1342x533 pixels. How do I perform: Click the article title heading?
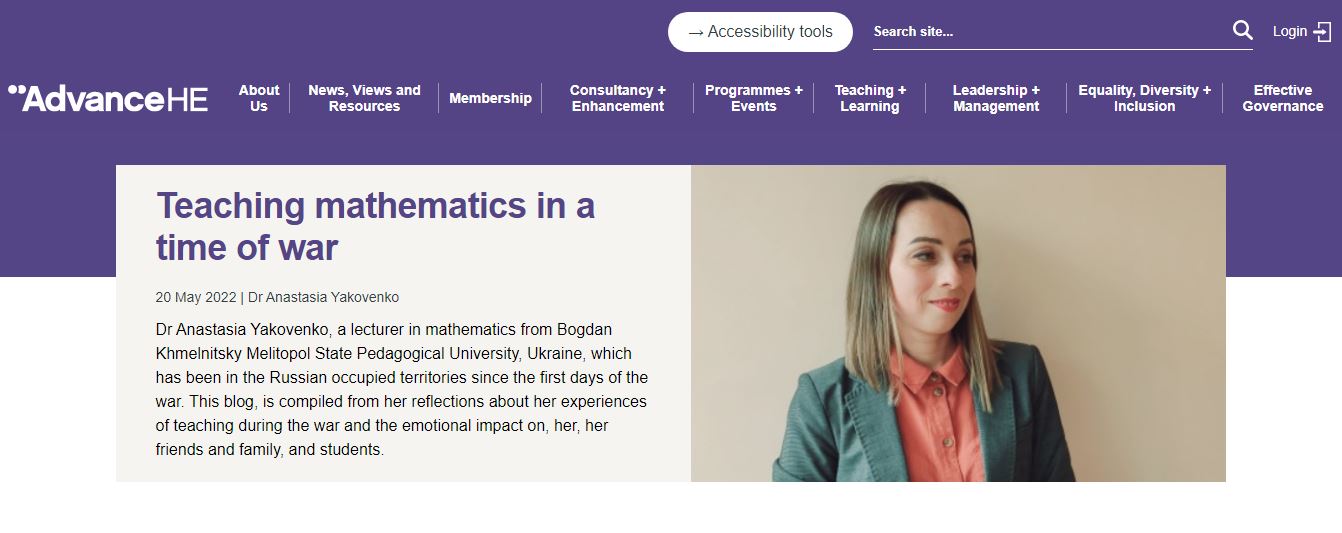point(375,226)
